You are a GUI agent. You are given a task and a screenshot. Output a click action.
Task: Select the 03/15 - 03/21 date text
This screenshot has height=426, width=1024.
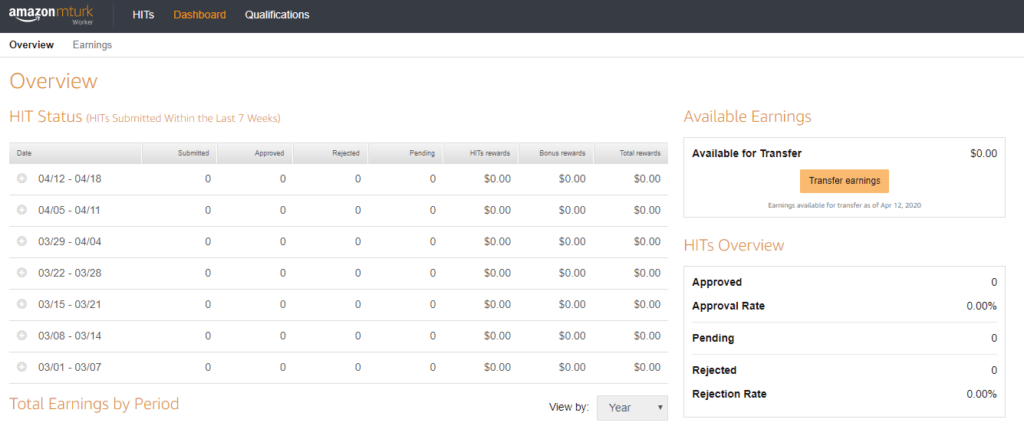[69, 304]
